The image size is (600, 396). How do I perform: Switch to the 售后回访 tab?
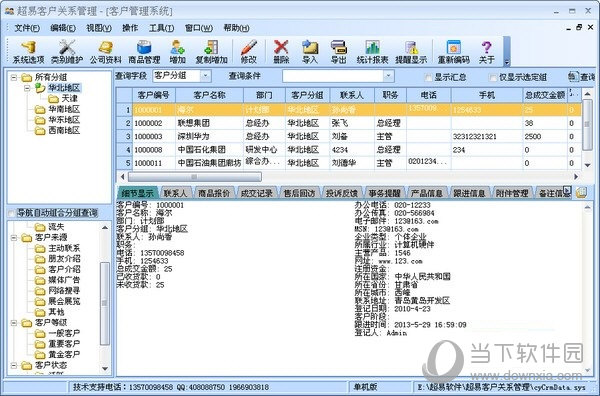299,193
